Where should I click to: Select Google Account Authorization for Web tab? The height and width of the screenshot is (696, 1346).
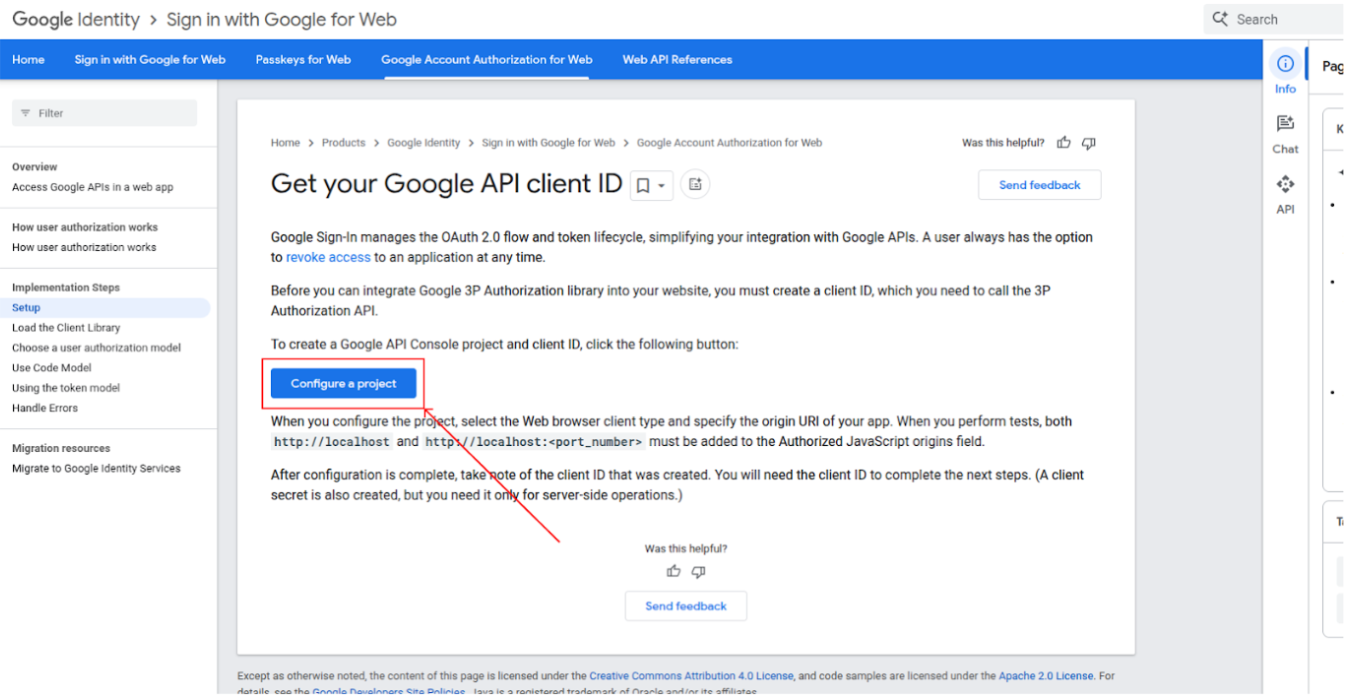pos(487,60)
